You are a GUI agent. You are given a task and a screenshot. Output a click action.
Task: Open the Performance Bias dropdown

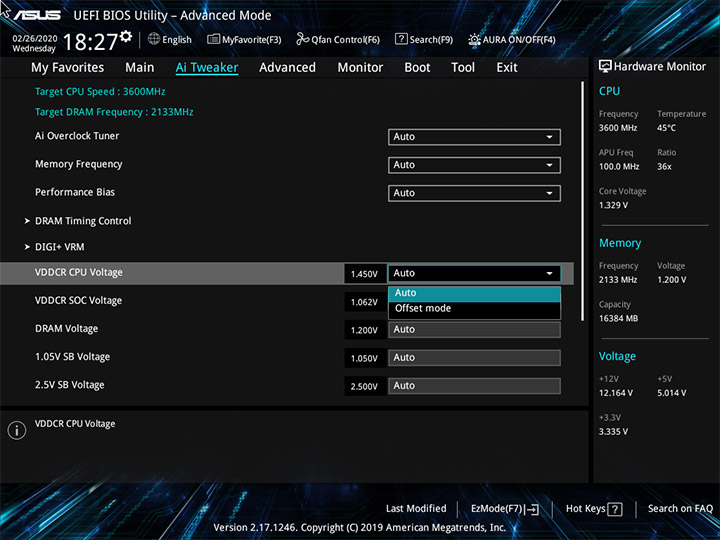[474, 193]
